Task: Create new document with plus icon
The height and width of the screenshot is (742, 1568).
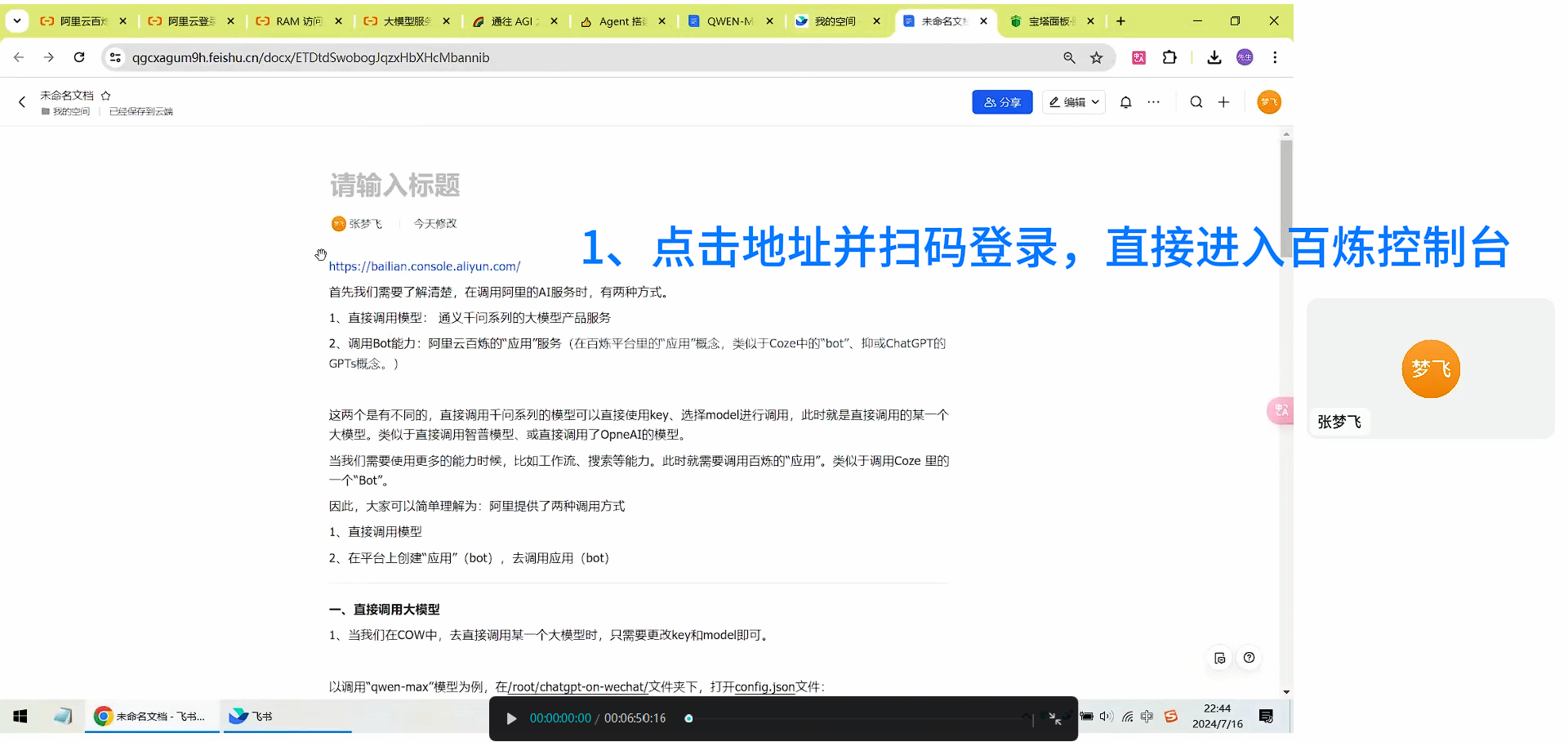Action: pyautogui.click(x=1223, y=102)
